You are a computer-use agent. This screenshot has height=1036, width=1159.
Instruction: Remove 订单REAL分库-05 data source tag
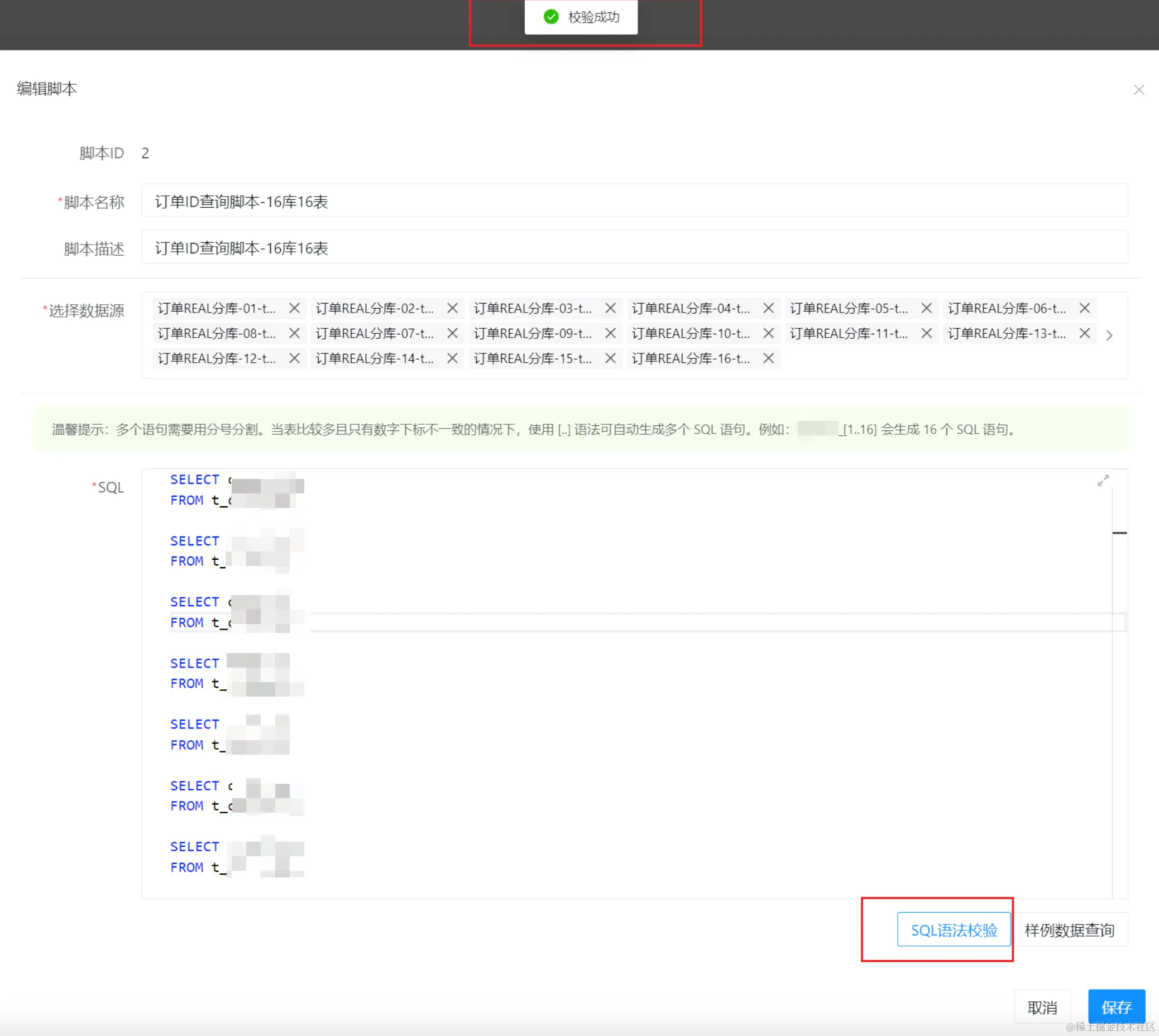click(x=927, y=308)
